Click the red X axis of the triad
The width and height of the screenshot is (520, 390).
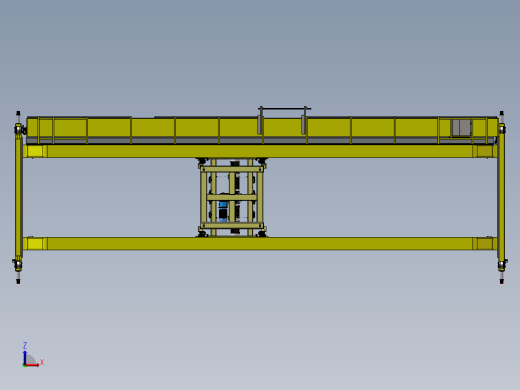coord(32,365)
